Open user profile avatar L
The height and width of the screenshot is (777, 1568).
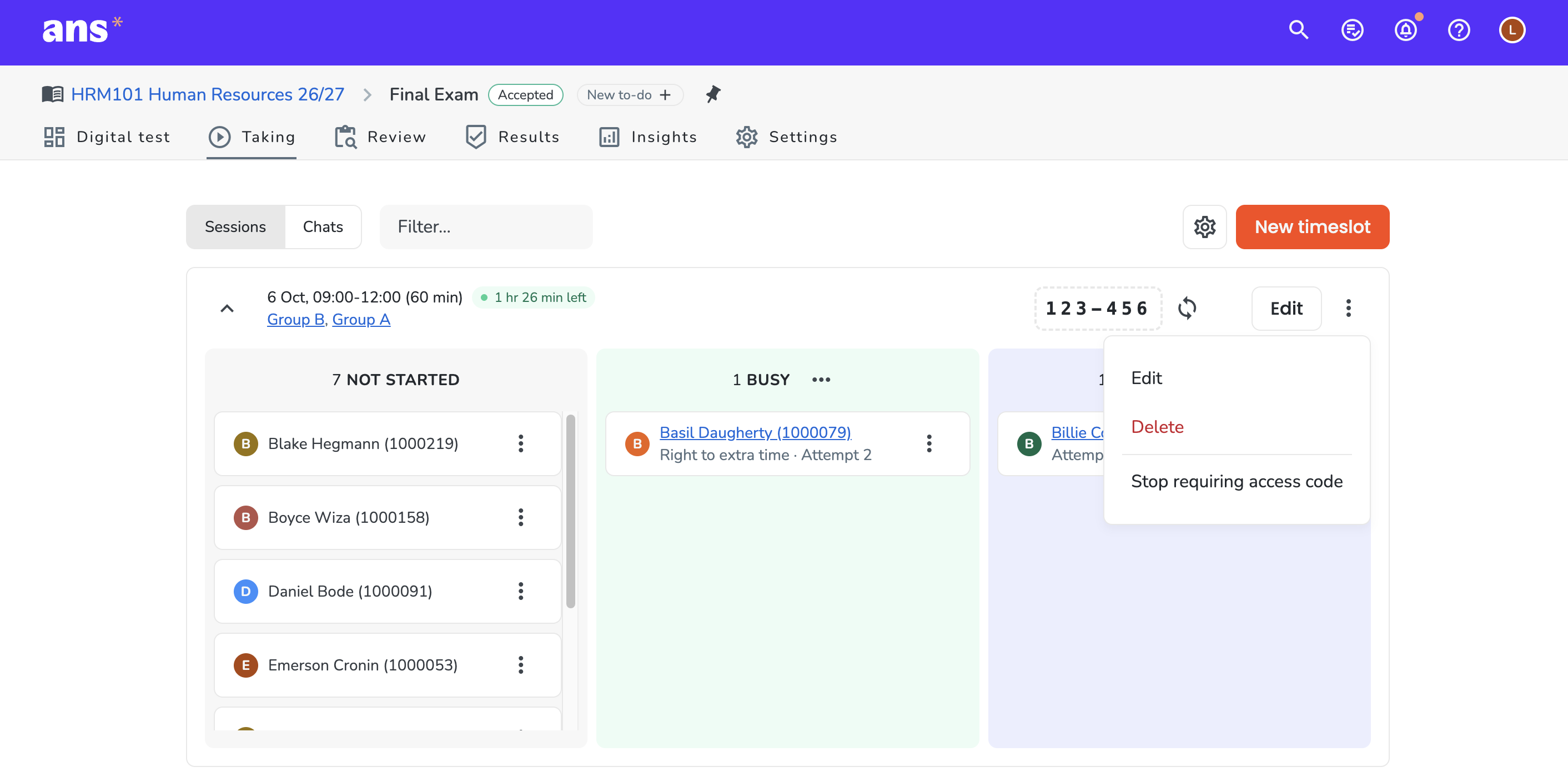coord(1512,30)
